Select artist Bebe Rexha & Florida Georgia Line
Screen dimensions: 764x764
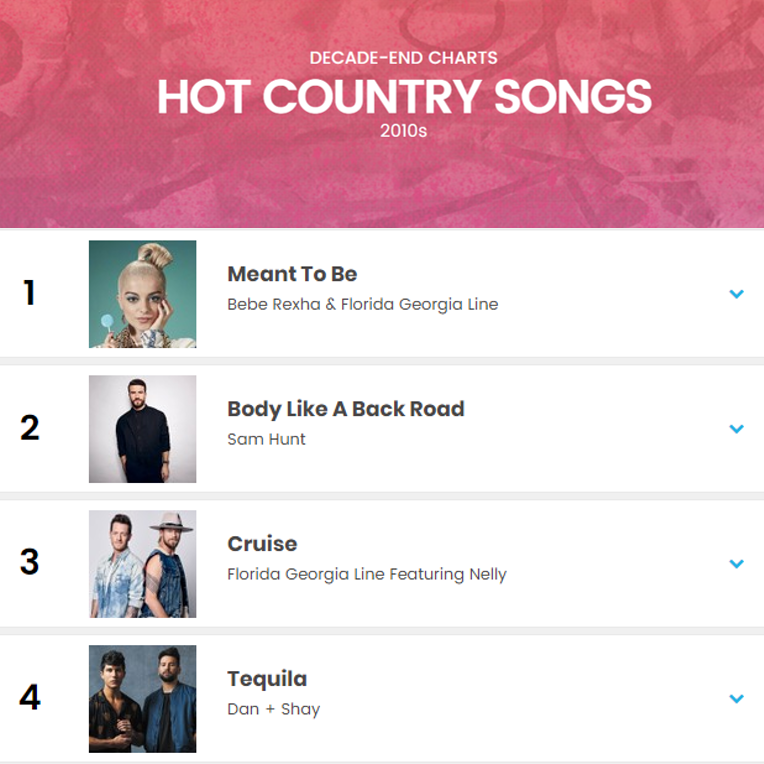pos(363,305)
